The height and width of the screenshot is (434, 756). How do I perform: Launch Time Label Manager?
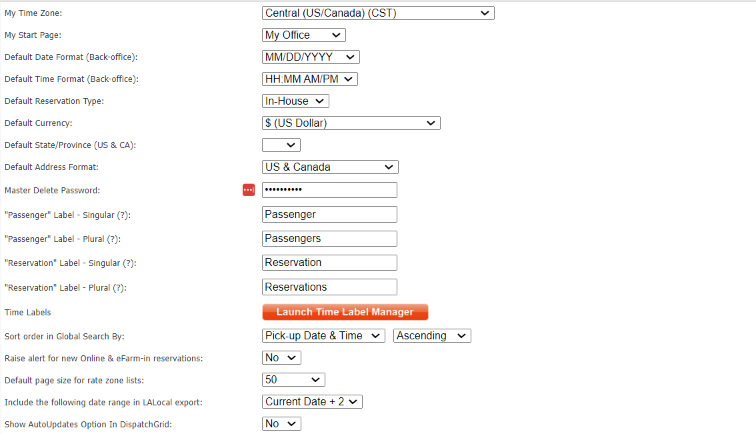pyautogui.click(x=345, y=312)
